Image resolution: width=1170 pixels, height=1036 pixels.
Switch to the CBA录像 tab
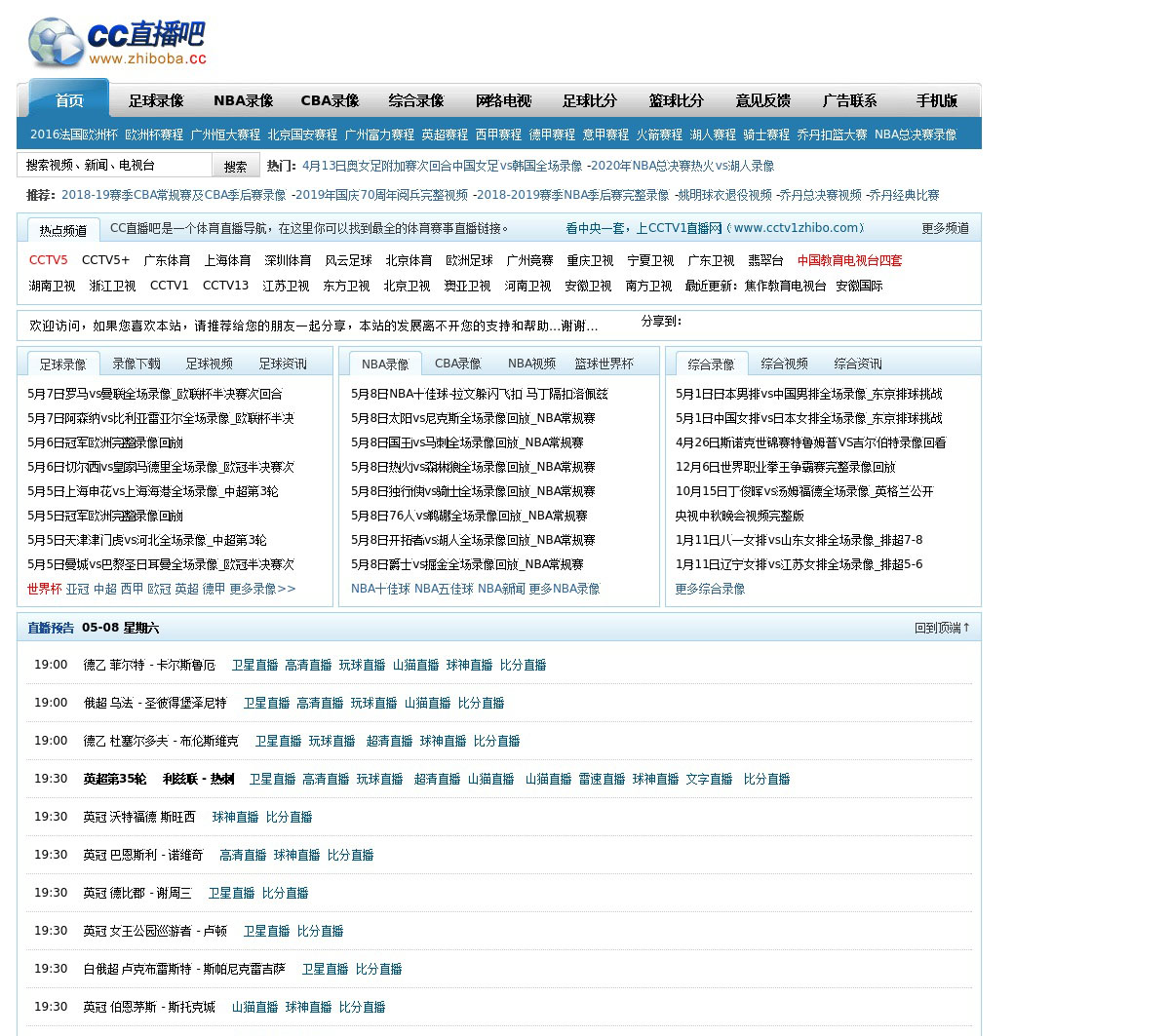coord(458,364)
